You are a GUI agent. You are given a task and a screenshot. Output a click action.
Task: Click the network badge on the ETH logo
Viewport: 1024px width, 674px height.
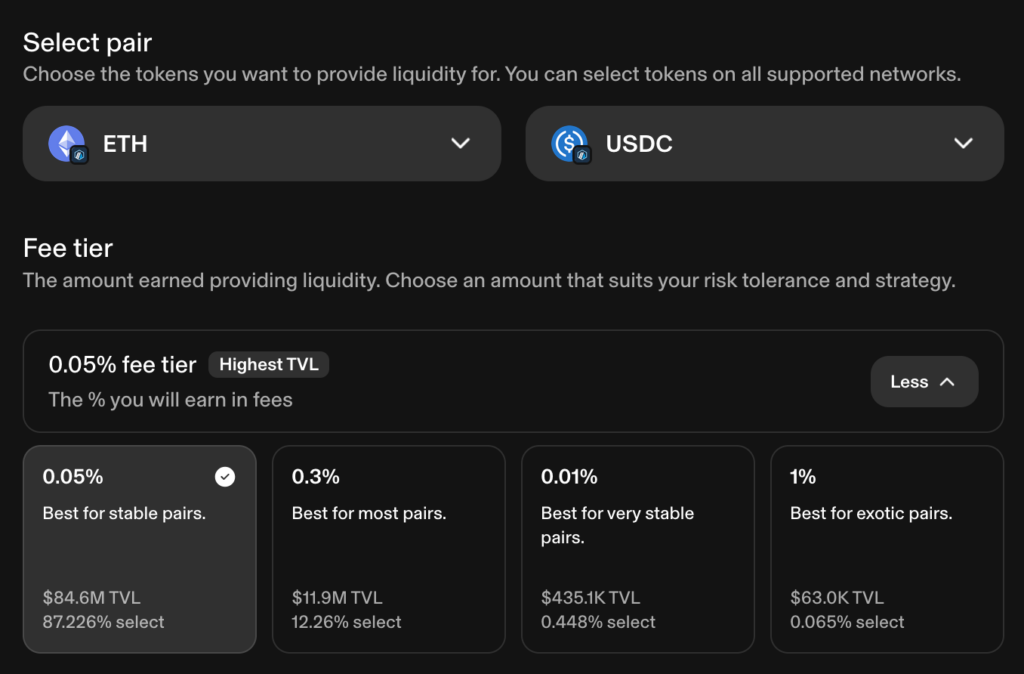[80, 155]
